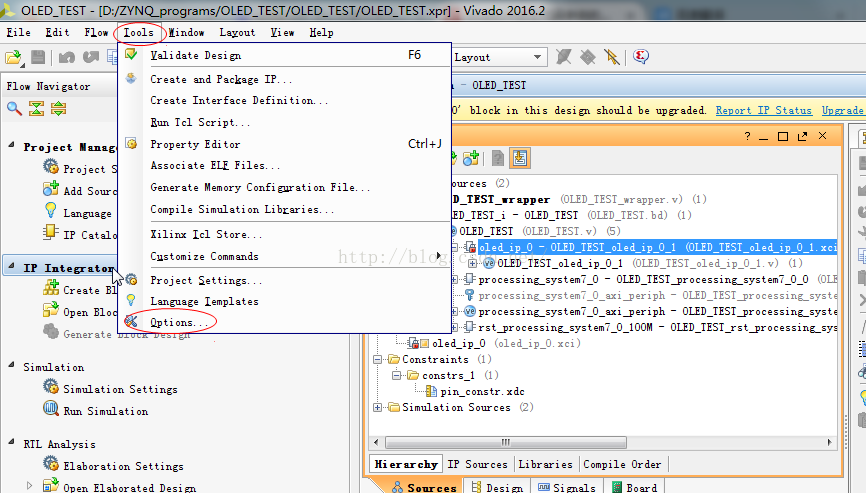Click the Sources panel help question mark
Viewport: 866px width, 493px height.
[x=747, y=136]
